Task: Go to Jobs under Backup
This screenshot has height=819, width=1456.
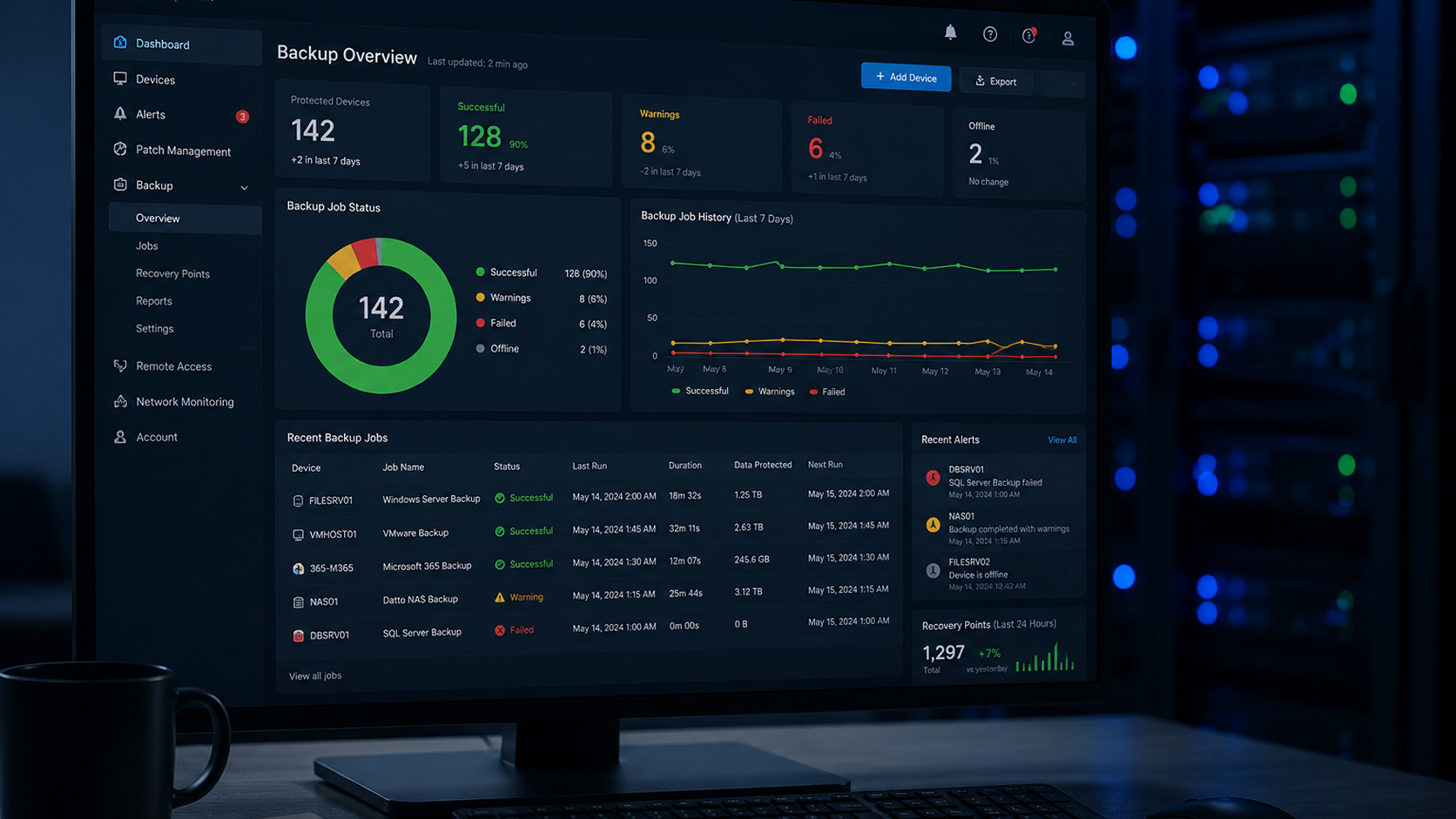Action: coord(146,246)
